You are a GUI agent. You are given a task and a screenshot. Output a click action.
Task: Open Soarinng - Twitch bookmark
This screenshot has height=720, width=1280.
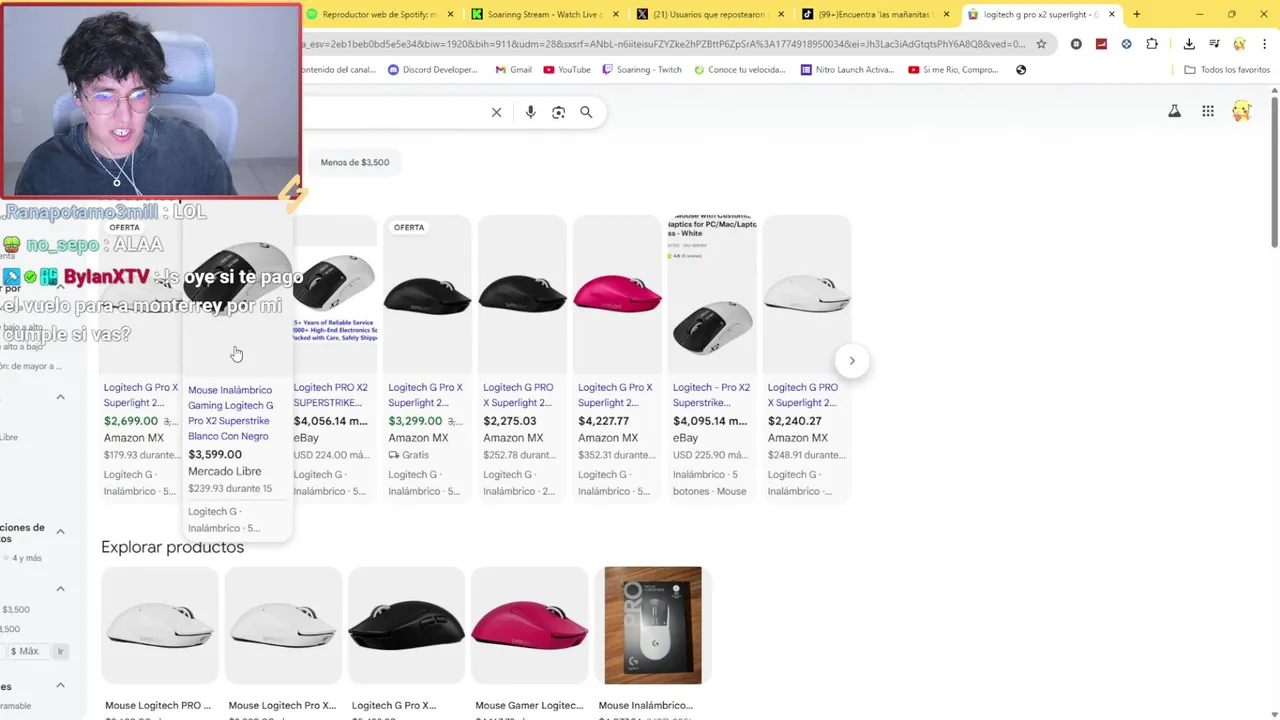(x=641, y=70)
